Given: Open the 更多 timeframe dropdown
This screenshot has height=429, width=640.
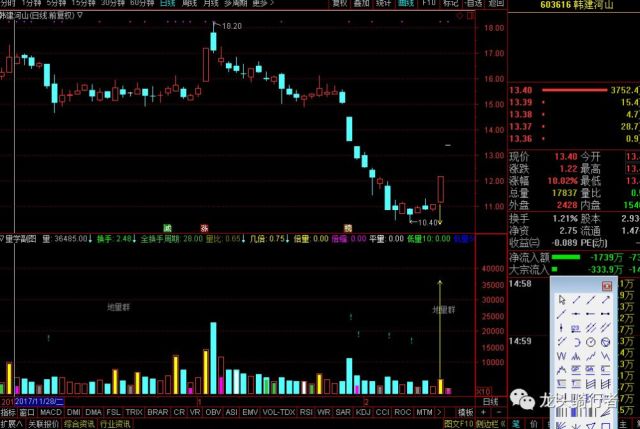Looking at the screenshot, I should click(263, 3).
